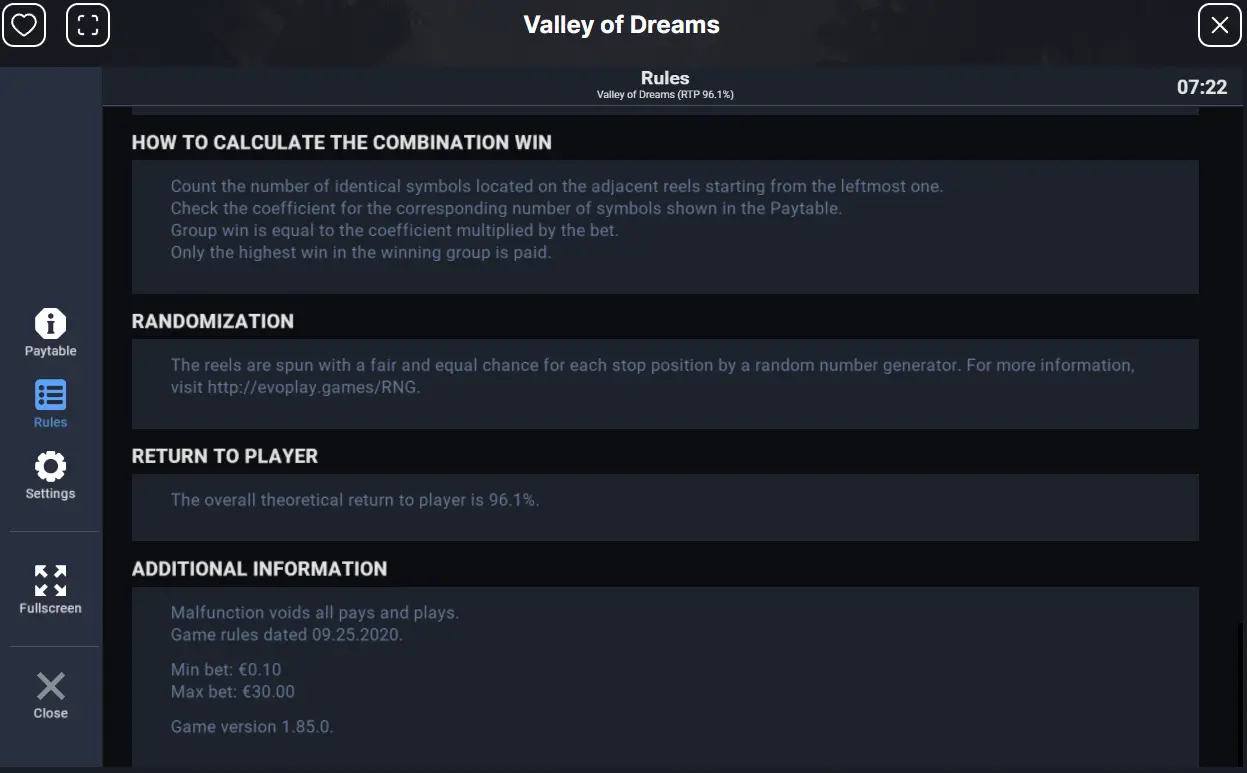This screenshot has width=1247, height=773.
Task: Select the Rules list icon
Action: coord(50,394)
